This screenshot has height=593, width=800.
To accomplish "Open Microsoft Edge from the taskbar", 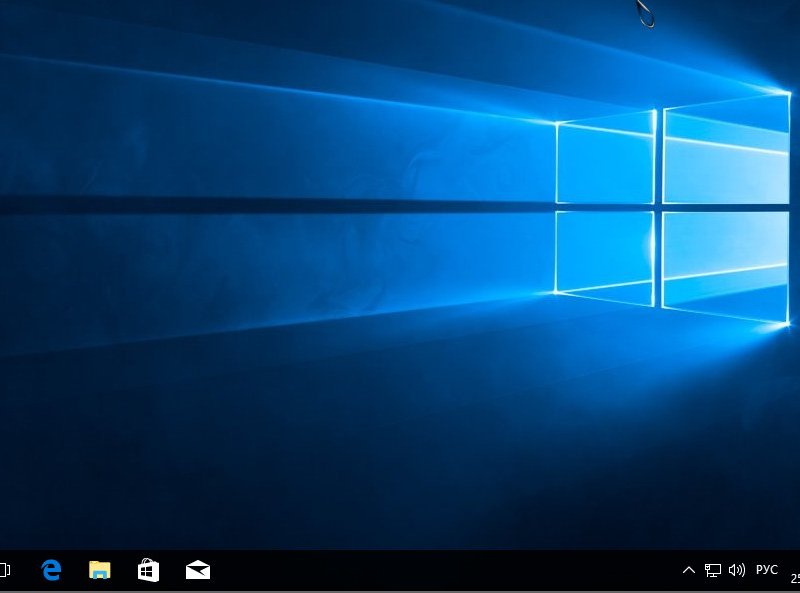I will (x=51, y=570).
